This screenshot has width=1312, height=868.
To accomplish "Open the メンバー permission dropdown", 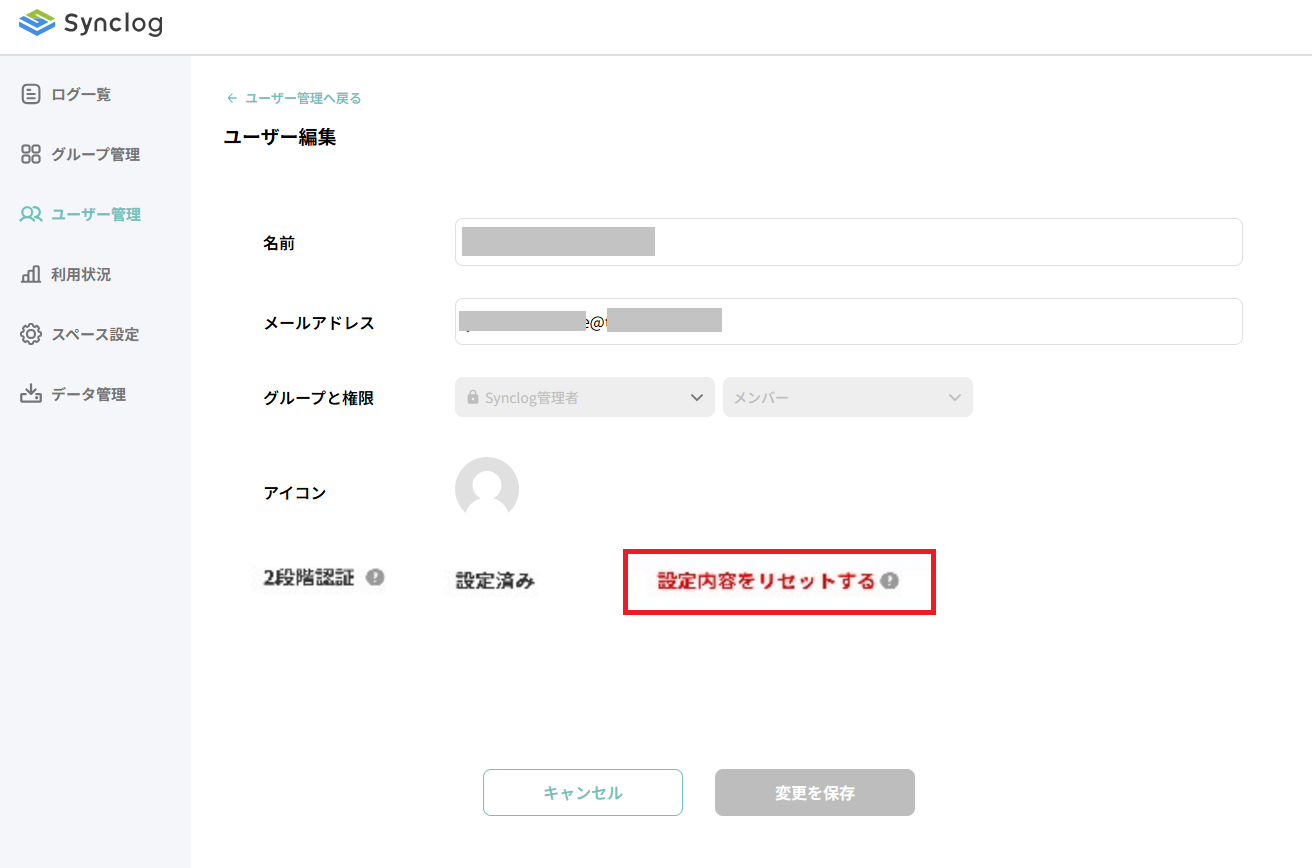I will 847,397.
